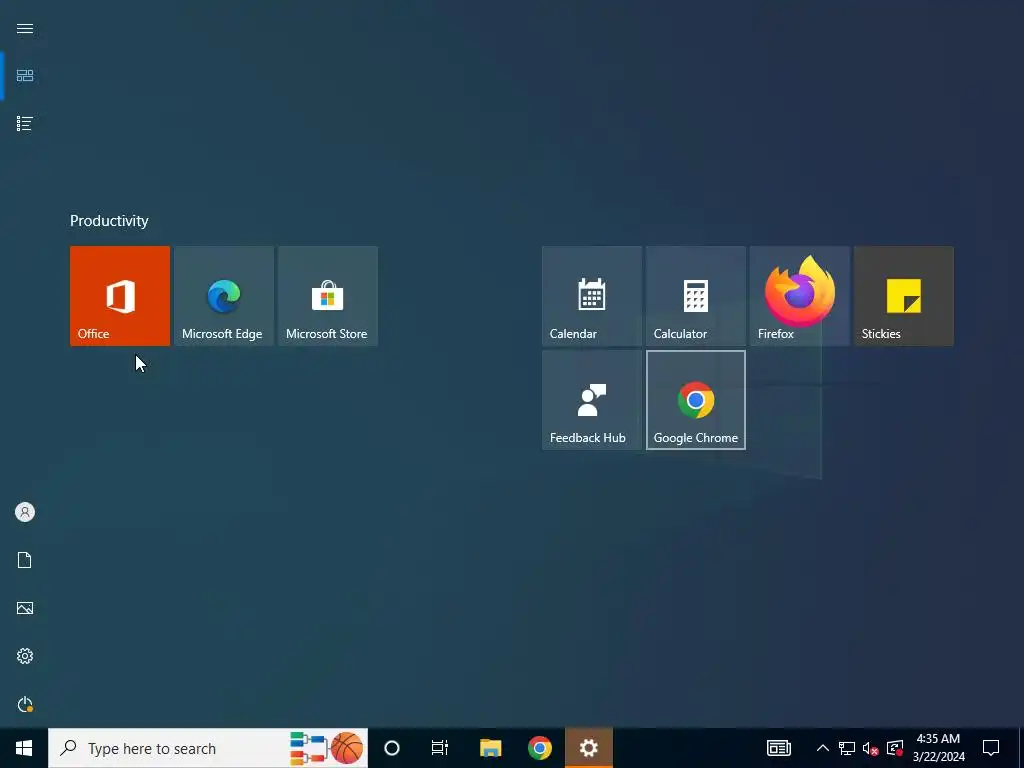Open News and interests widget

(x=778, y=748)
